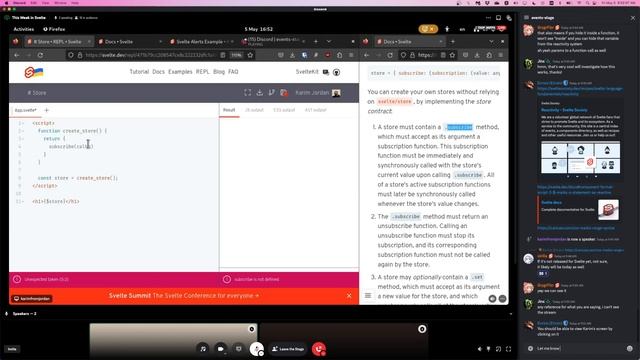Screen dimensions: 640x360
Task: Click the REPL save icon
Action: (284, 93)
